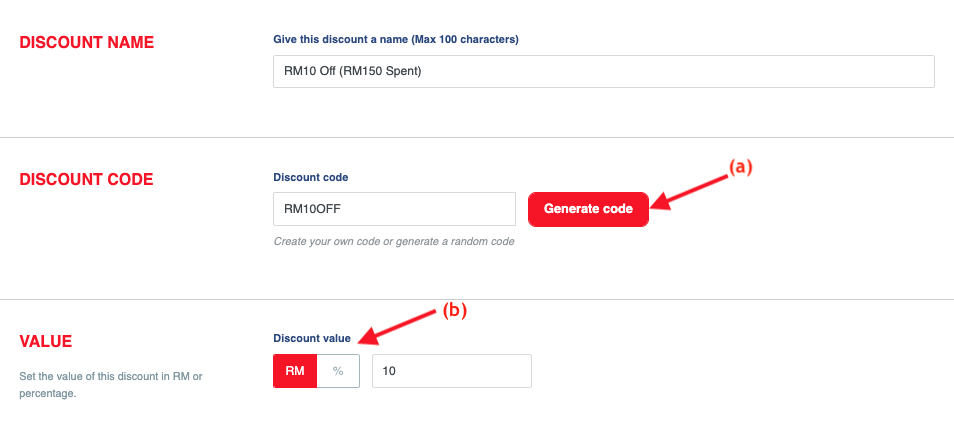Click the "Discount value" field label
Viewport: 954px width, 435px height.
(312, 338)
